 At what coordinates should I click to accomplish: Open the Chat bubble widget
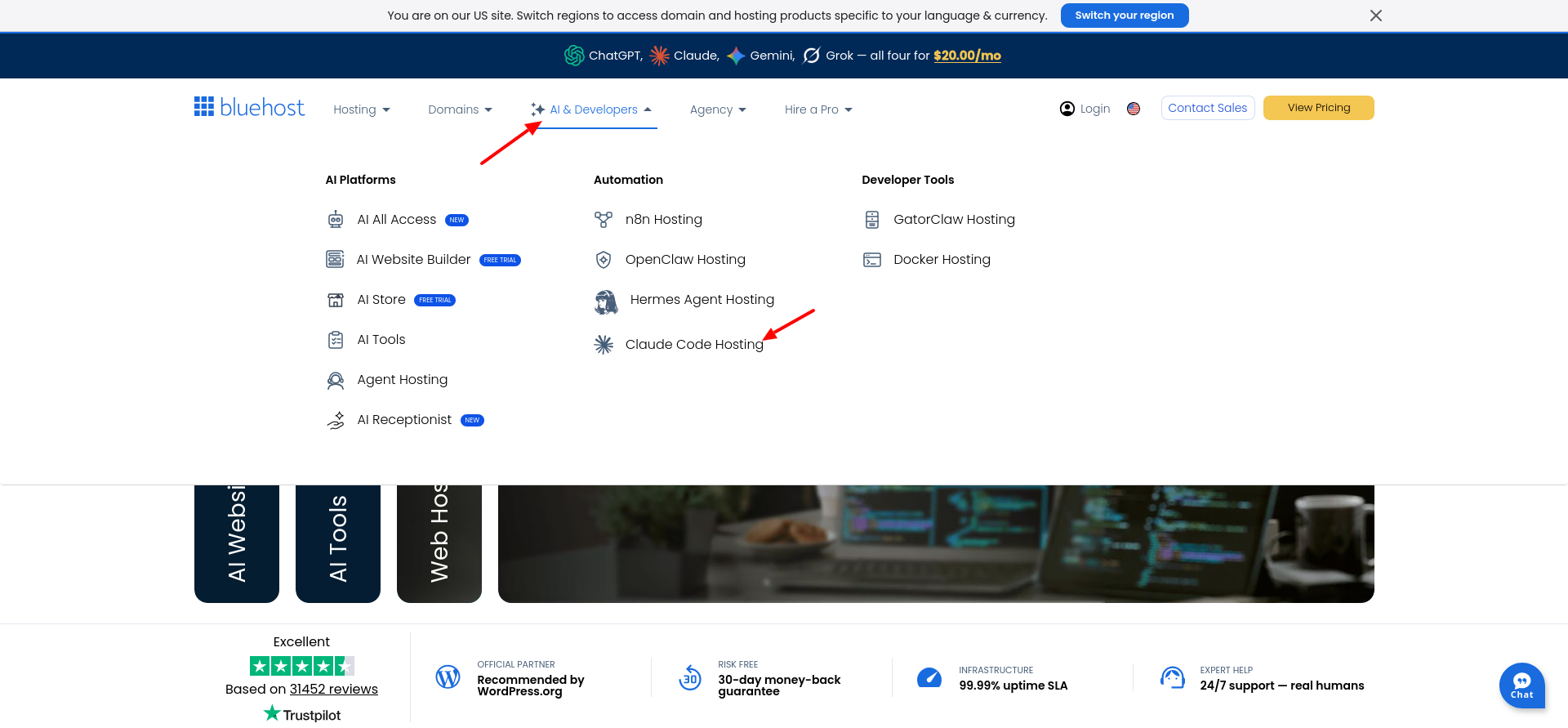coord(1521,686)
